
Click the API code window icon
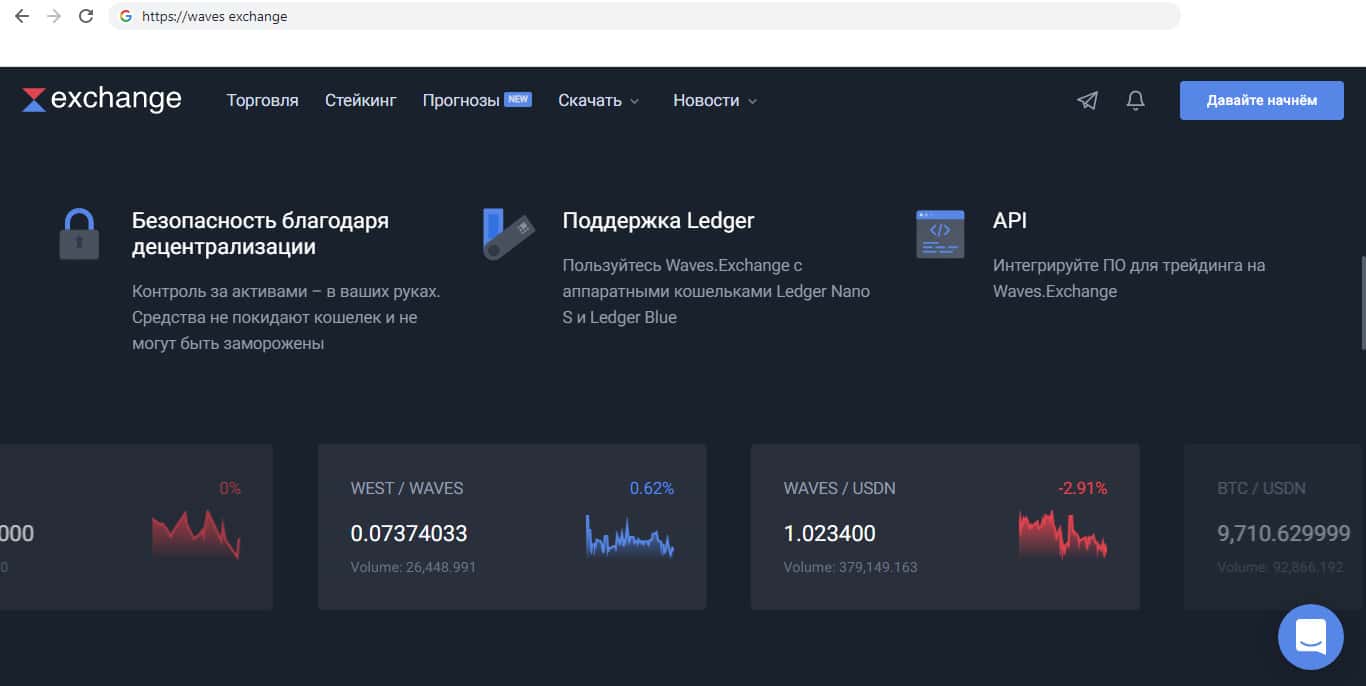click(x=940, y=234)
